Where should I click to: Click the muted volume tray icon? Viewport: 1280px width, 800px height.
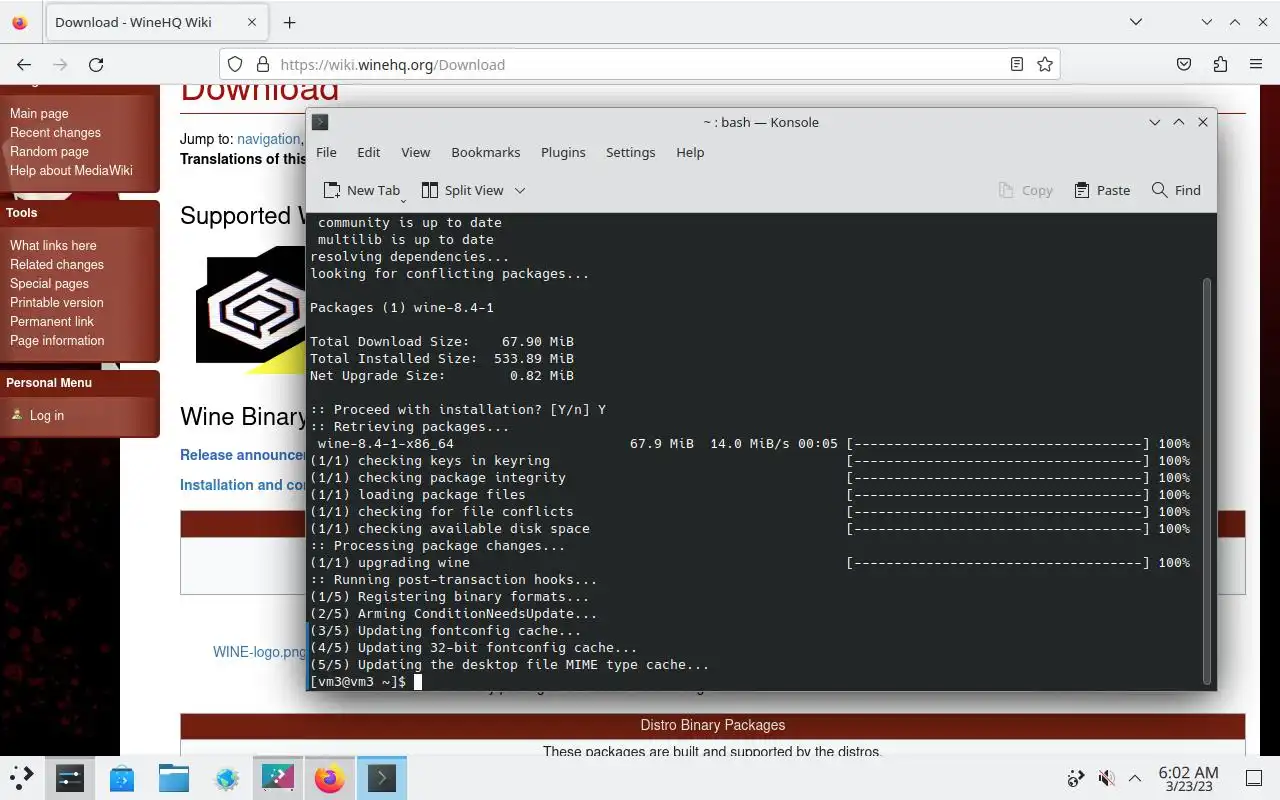[1106, 778]
